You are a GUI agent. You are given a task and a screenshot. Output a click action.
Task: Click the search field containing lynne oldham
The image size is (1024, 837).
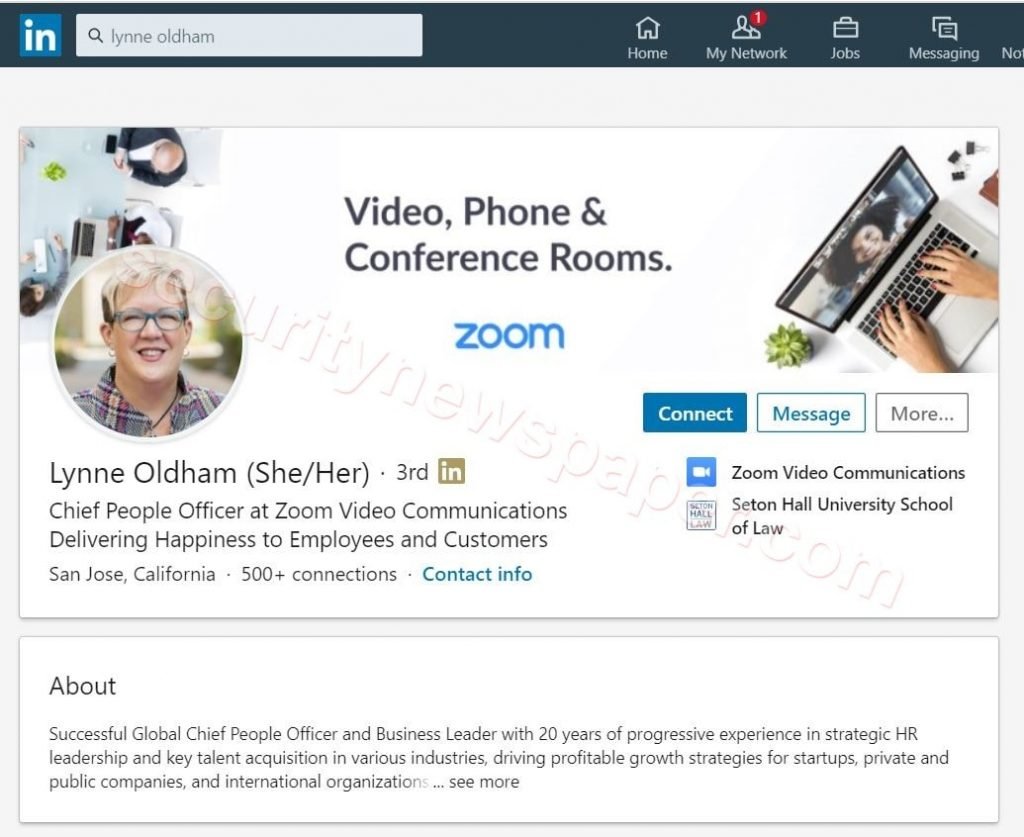pyautogui.click(x=249, y=35)
